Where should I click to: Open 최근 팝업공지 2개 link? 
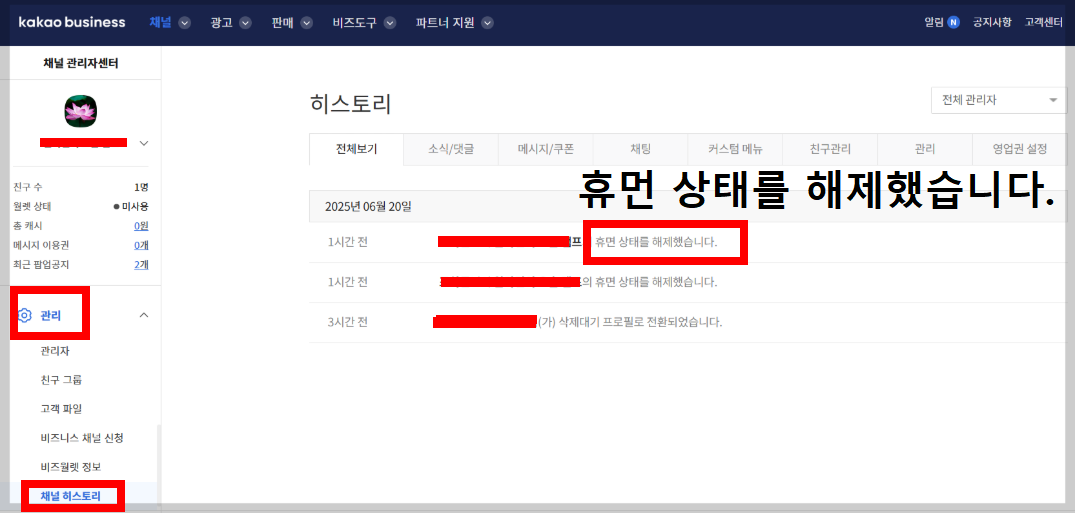coord(141,264)
